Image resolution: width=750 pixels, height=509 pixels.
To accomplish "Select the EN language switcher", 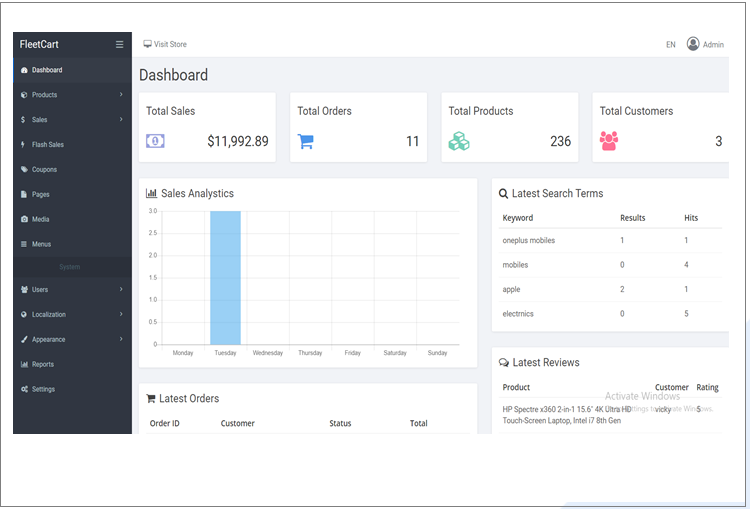I will (671, 45).
